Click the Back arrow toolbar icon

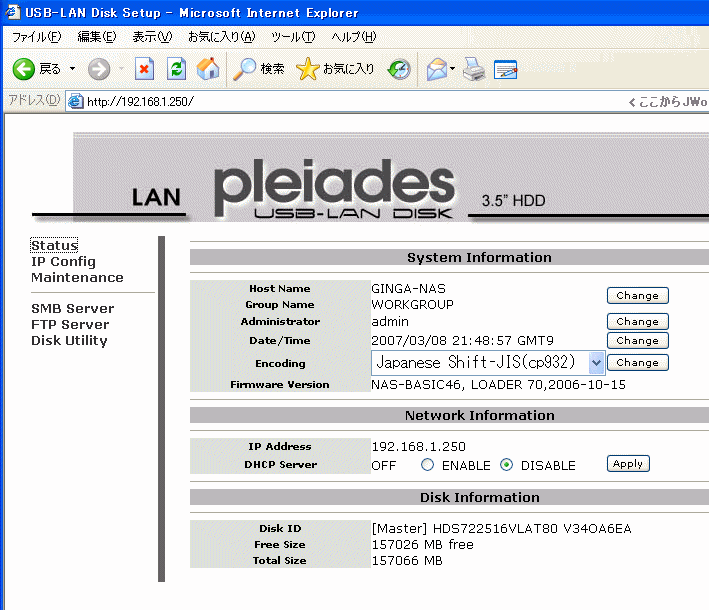[24, 69]
